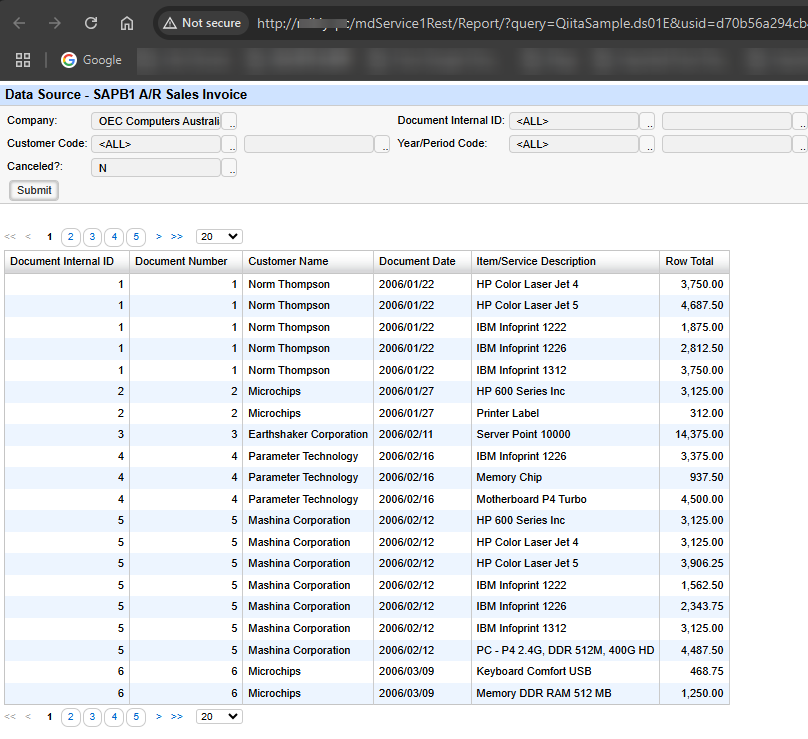Click row total 14,375.00
The image size is (808, 739).
[695, 434]
